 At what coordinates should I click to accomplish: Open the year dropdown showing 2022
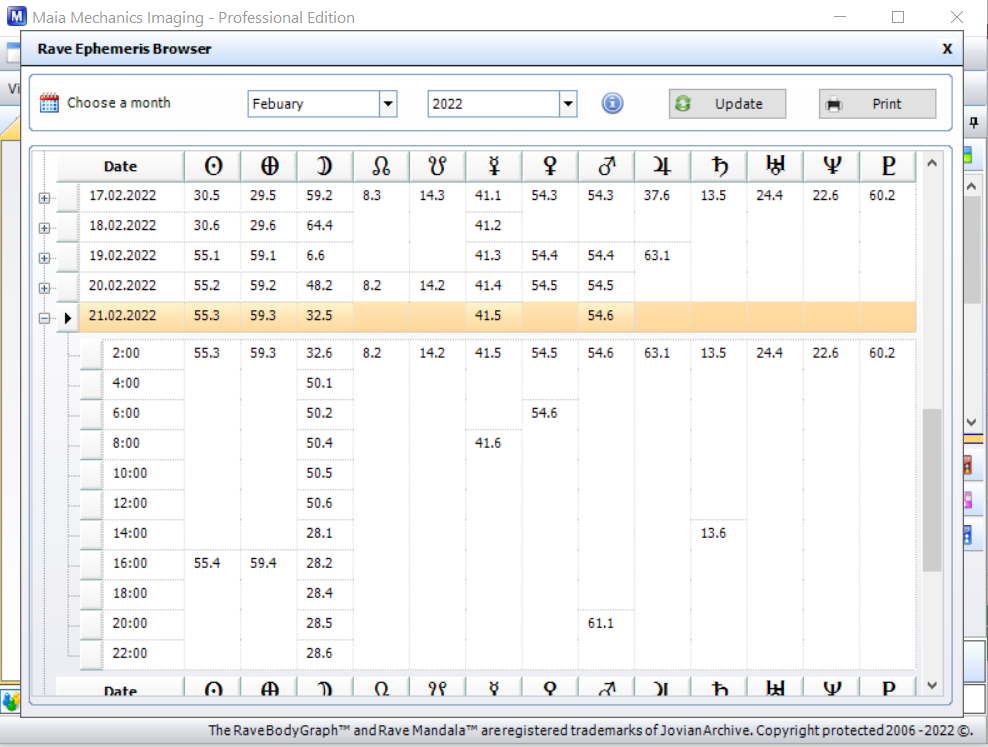tap(568, 104)
